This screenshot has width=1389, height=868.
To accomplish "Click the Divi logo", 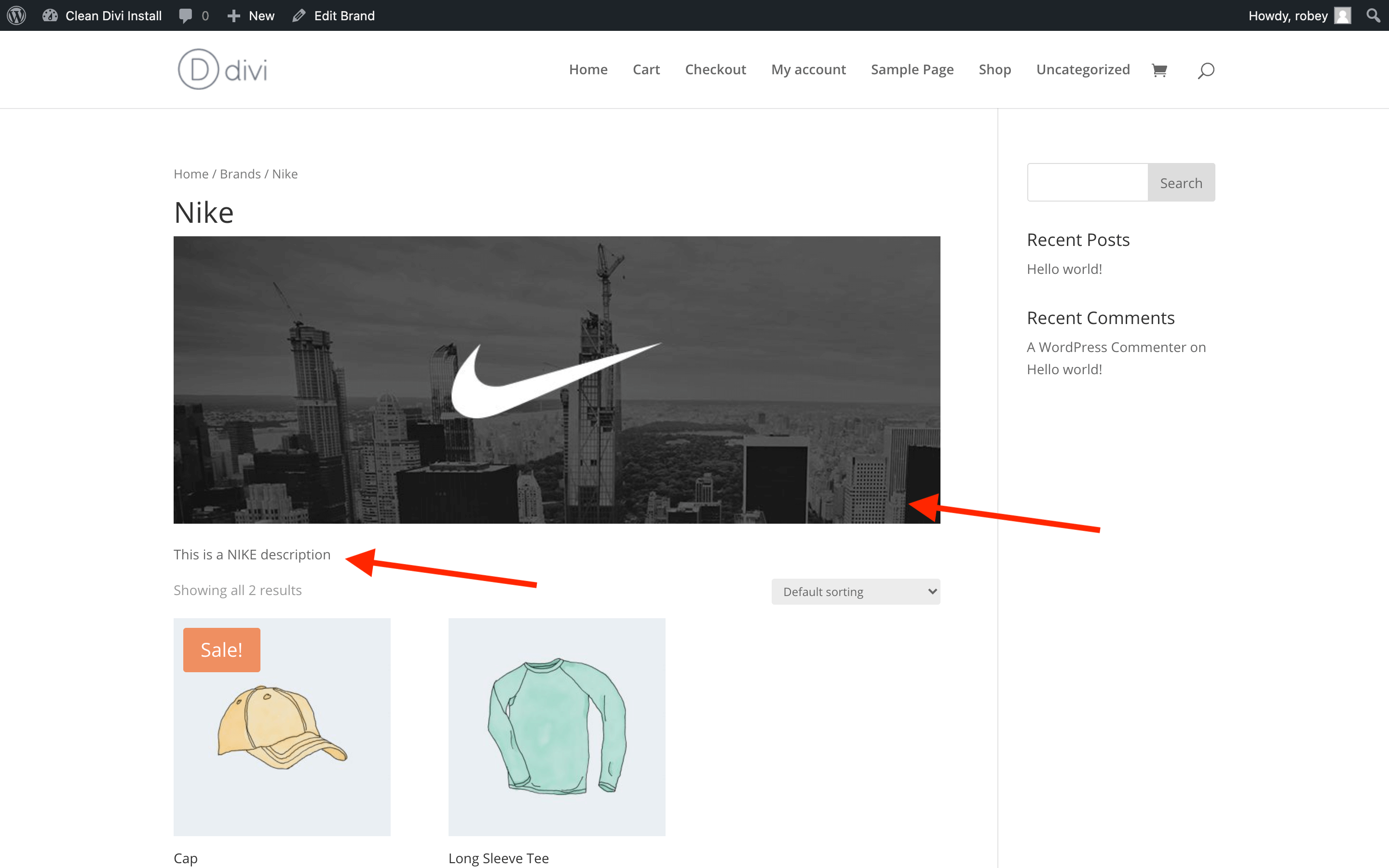I will pyautogui.click(x=223, y=69).
